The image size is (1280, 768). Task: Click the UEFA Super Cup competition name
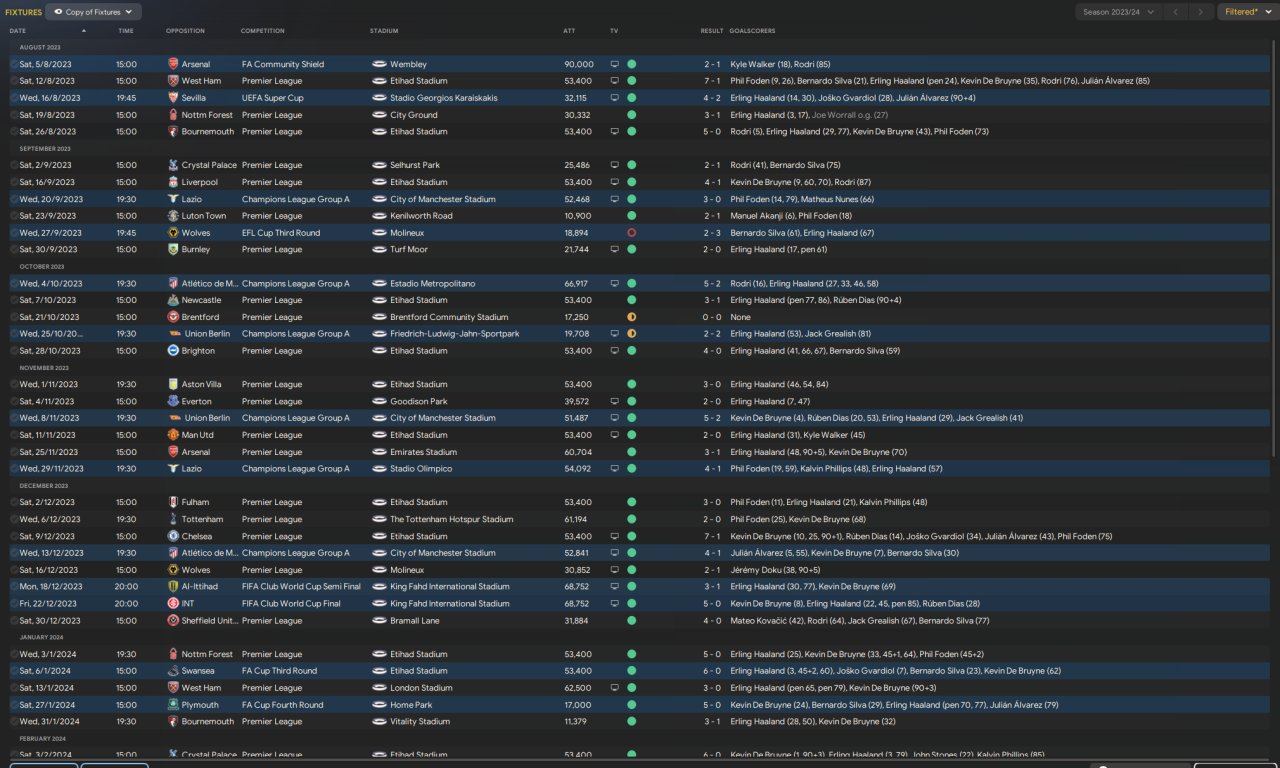tap(273, 98)
